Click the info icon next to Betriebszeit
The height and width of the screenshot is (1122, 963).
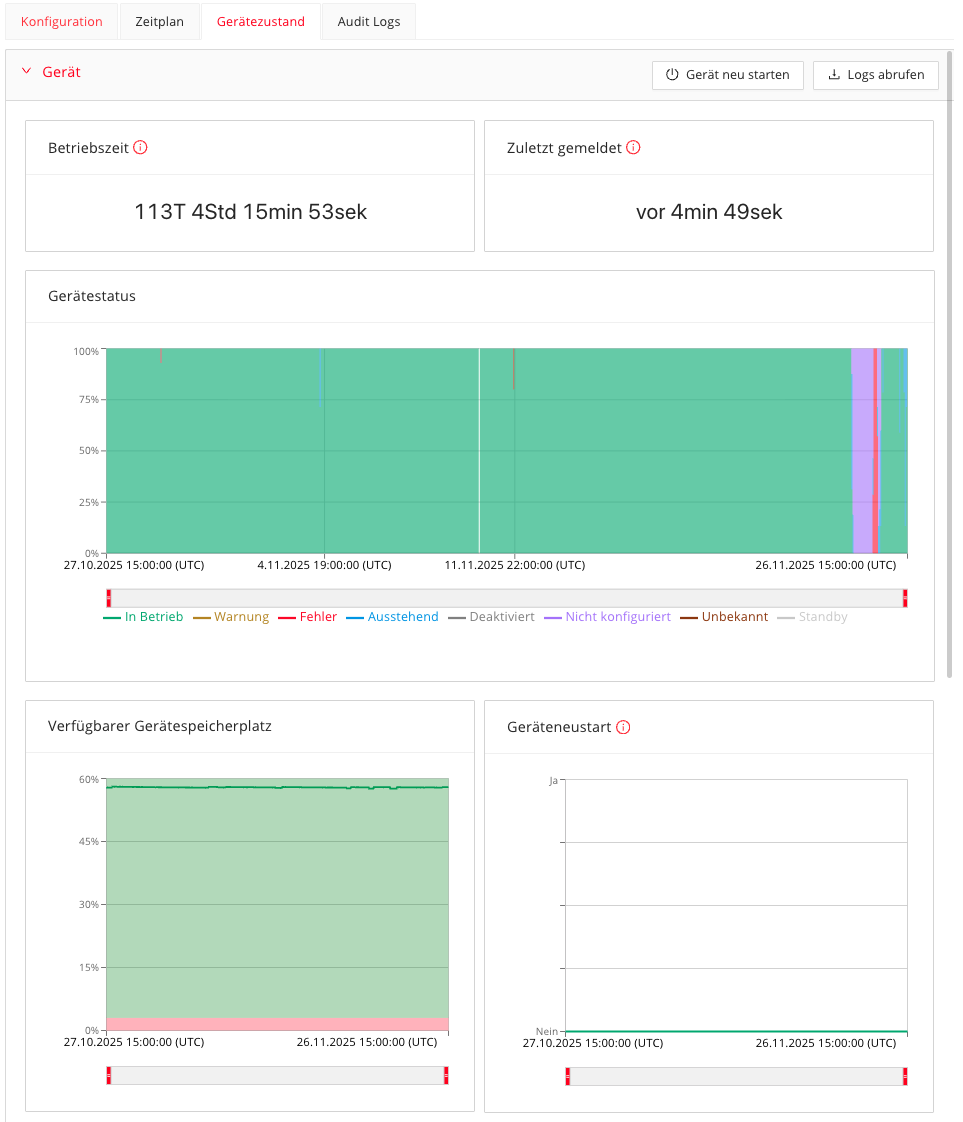(x=140, y=147)
